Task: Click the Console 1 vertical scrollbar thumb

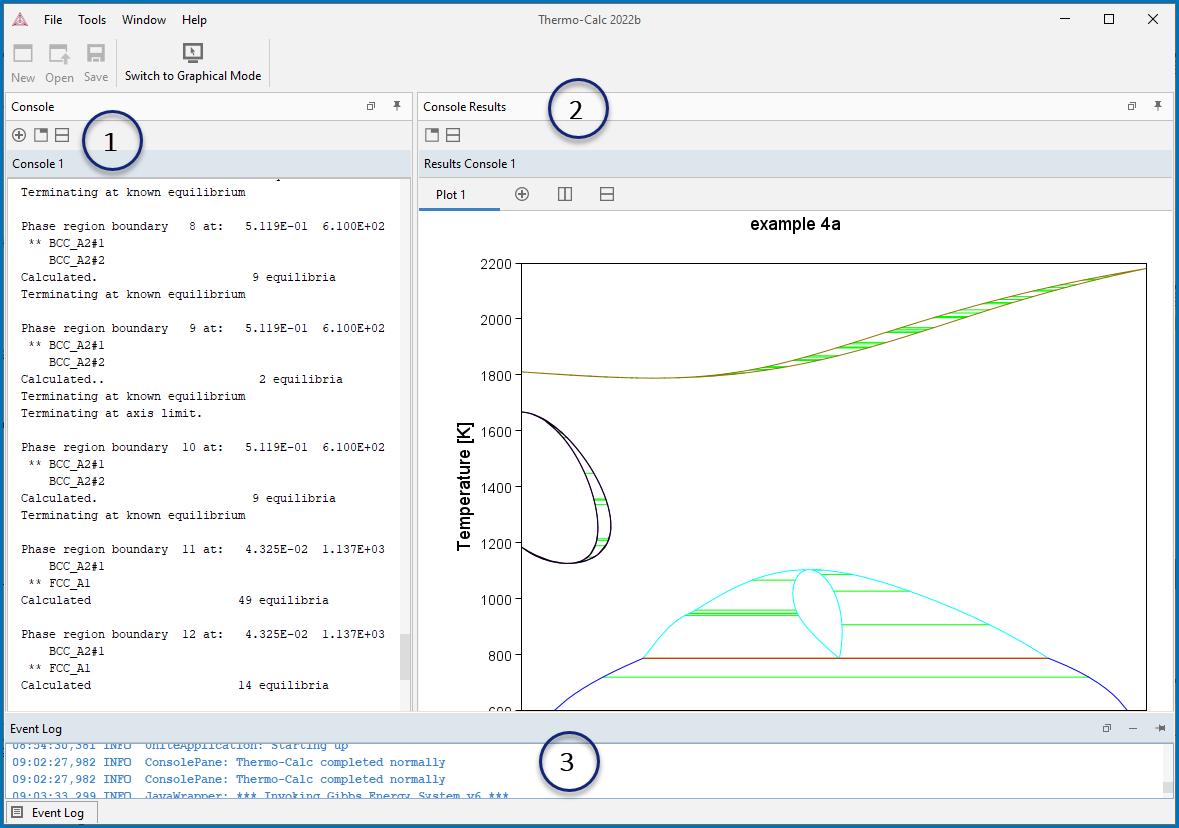Action: 405,657
